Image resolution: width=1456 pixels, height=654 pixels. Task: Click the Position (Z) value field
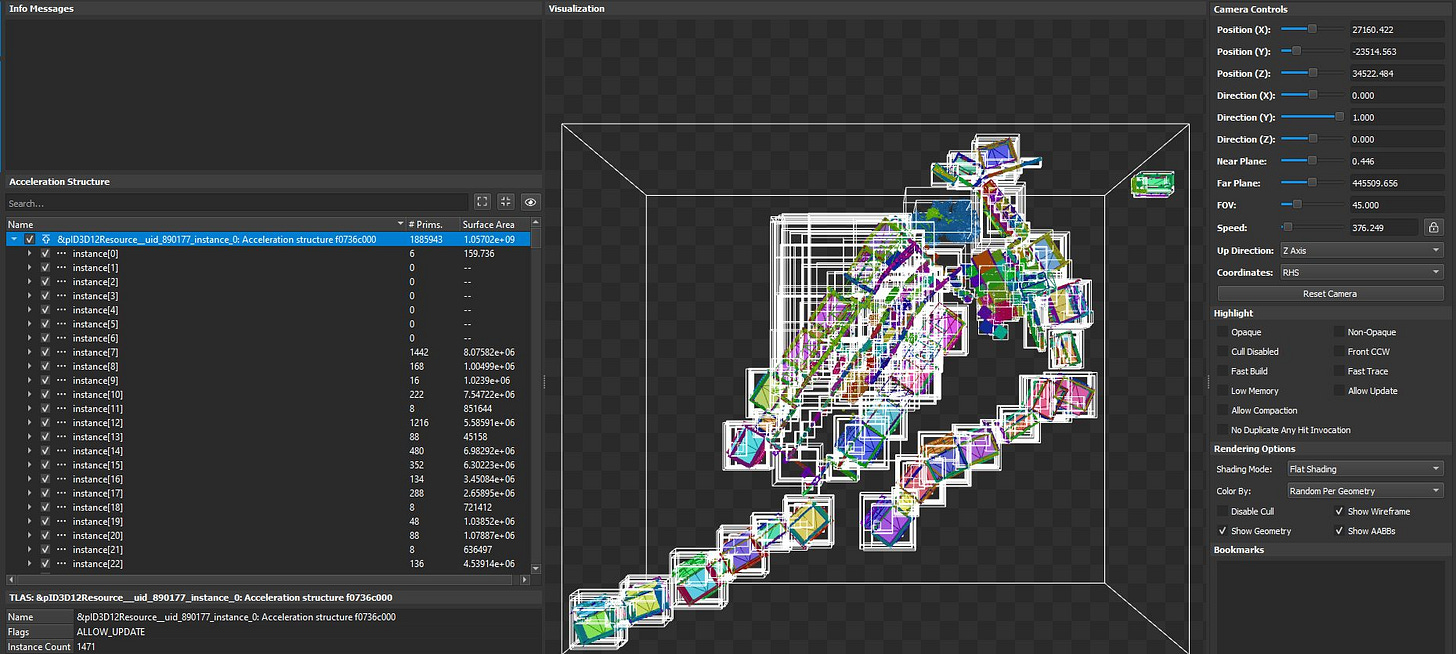point(1395,74)
